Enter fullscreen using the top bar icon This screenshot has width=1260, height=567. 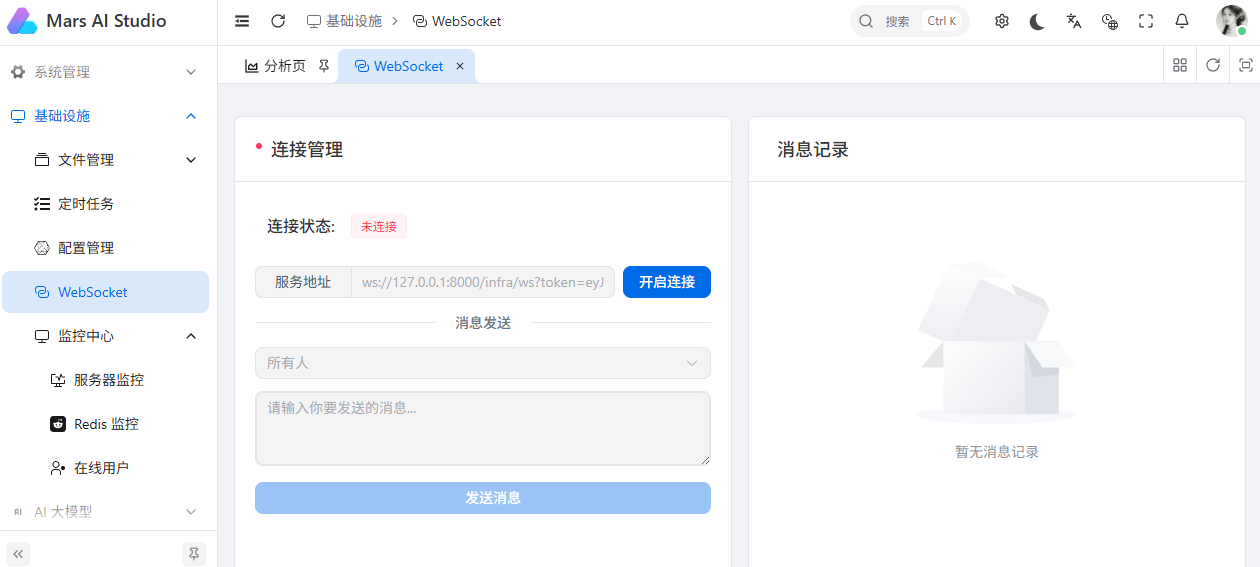pos(1146,21)
